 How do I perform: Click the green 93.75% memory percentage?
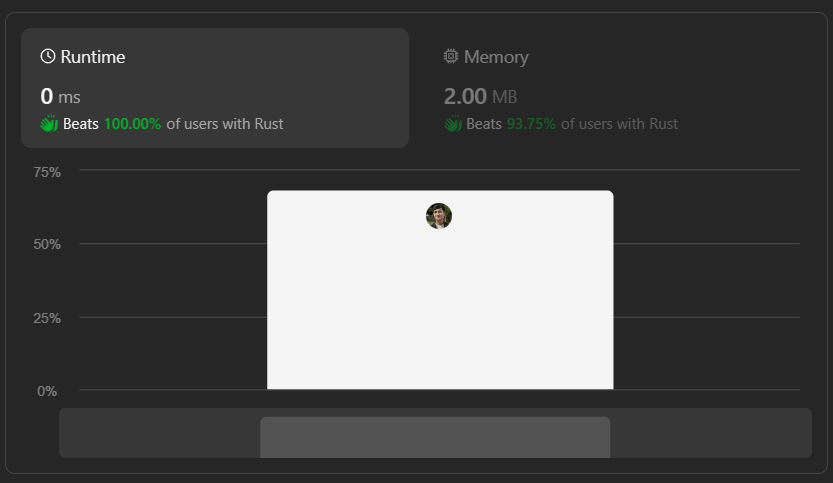531,124
